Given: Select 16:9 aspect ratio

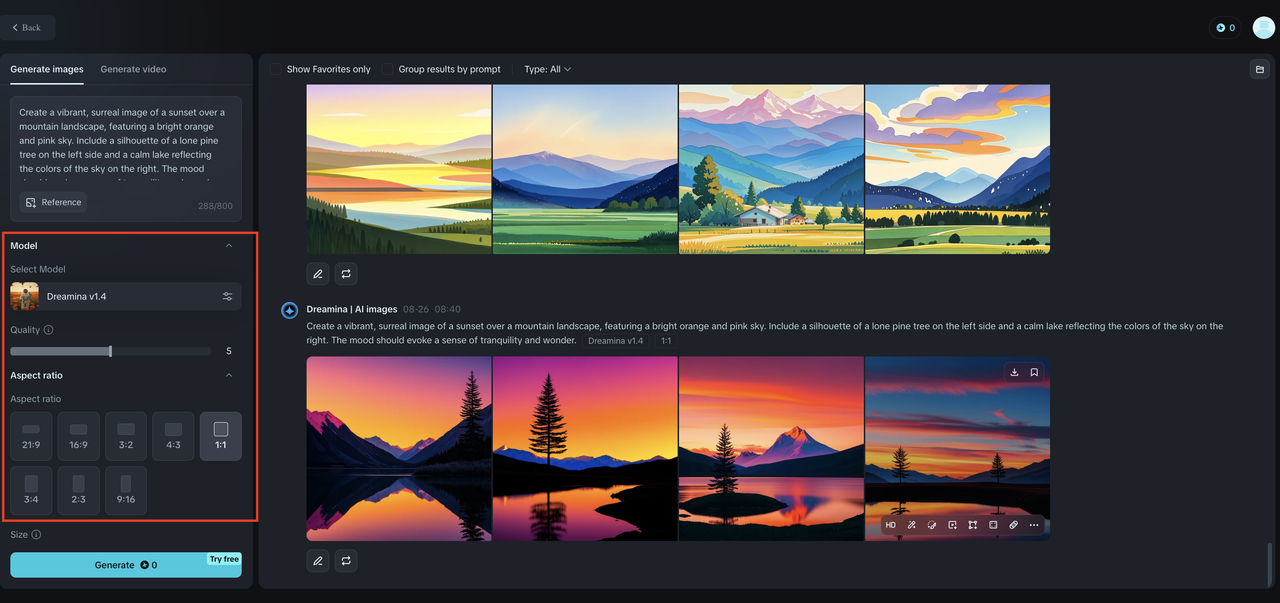Looking at the screenshot, I should (78, 436).
